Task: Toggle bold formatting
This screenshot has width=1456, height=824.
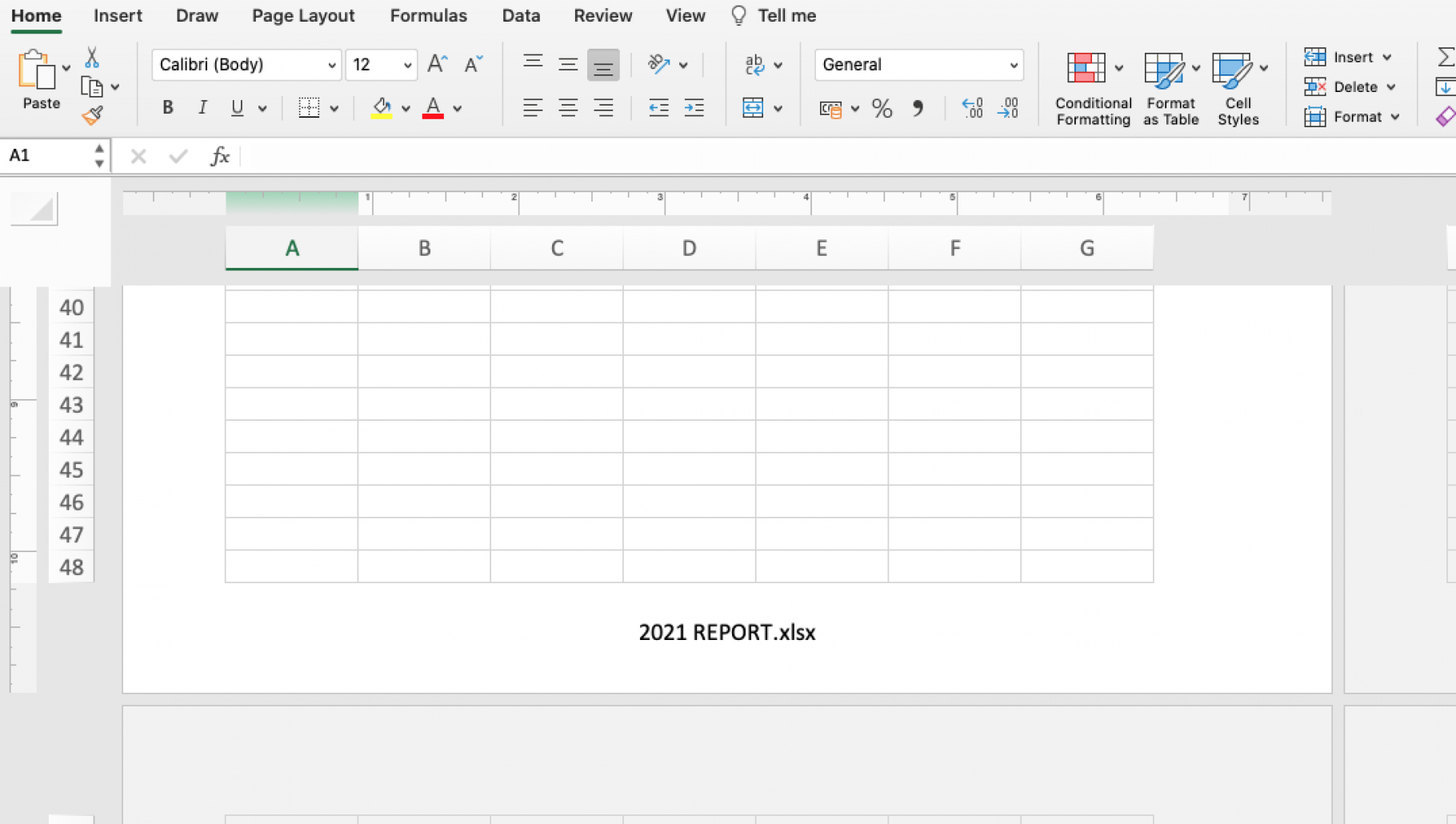Action: [x=167, y=107]
